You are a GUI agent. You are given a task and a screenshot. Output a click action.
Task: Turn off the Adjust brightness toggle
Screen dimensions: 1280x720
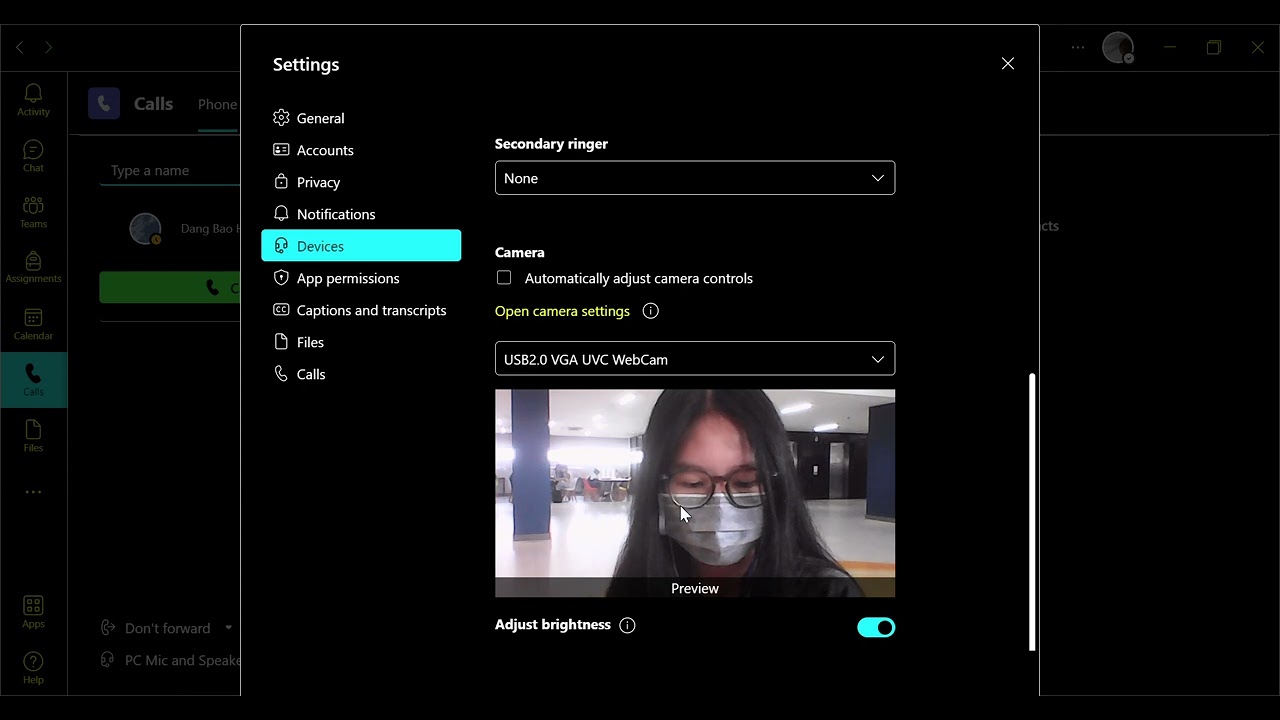coord(876,627)
